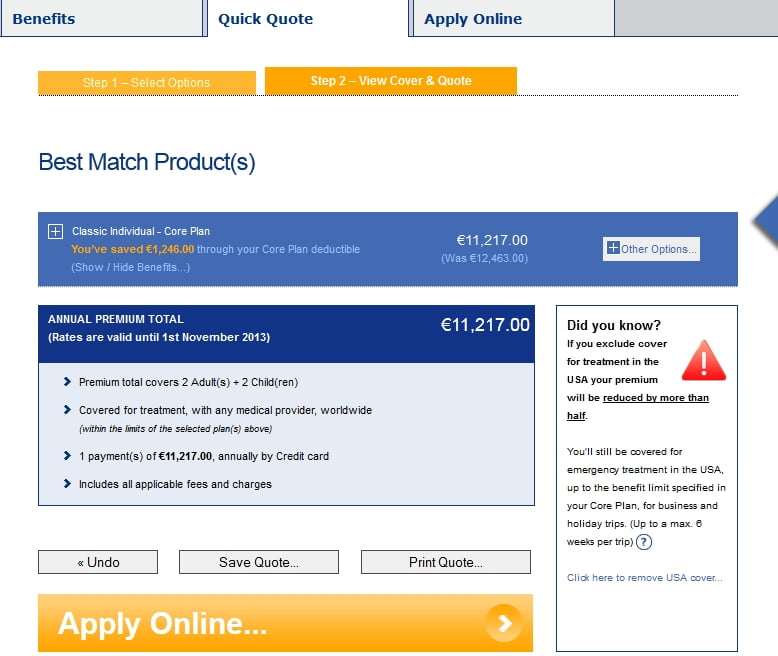Viewport: 778px width, 656px height.
Task: Select Step 2 – View Cover & Quote
Action: coord(391,81)
